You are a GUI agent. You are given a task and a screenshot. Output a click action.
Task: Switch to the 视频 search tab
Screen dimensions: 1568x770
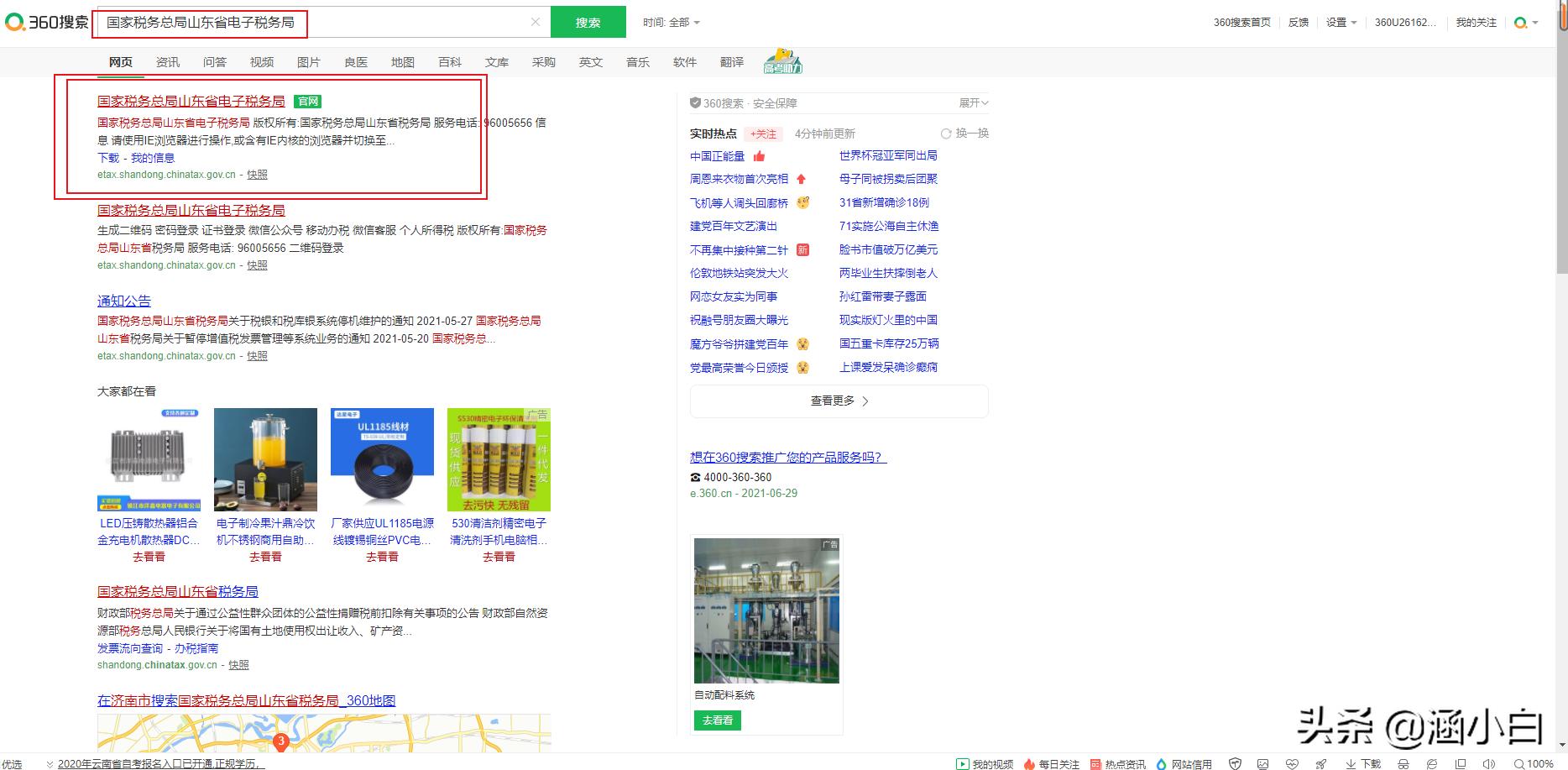(262, 61)
